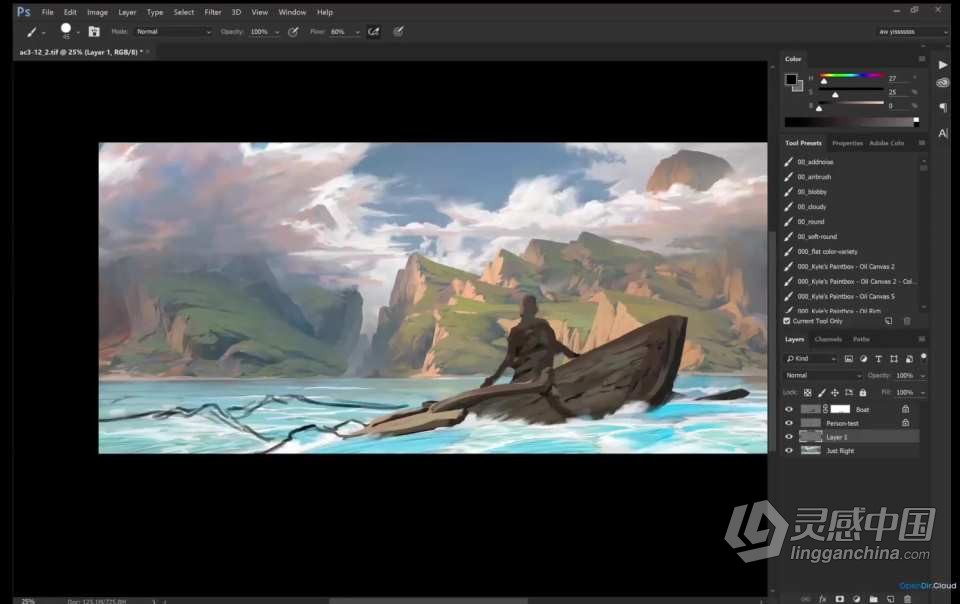
Task: Open the brush tool preset picker
Action: tap(36, 32)
